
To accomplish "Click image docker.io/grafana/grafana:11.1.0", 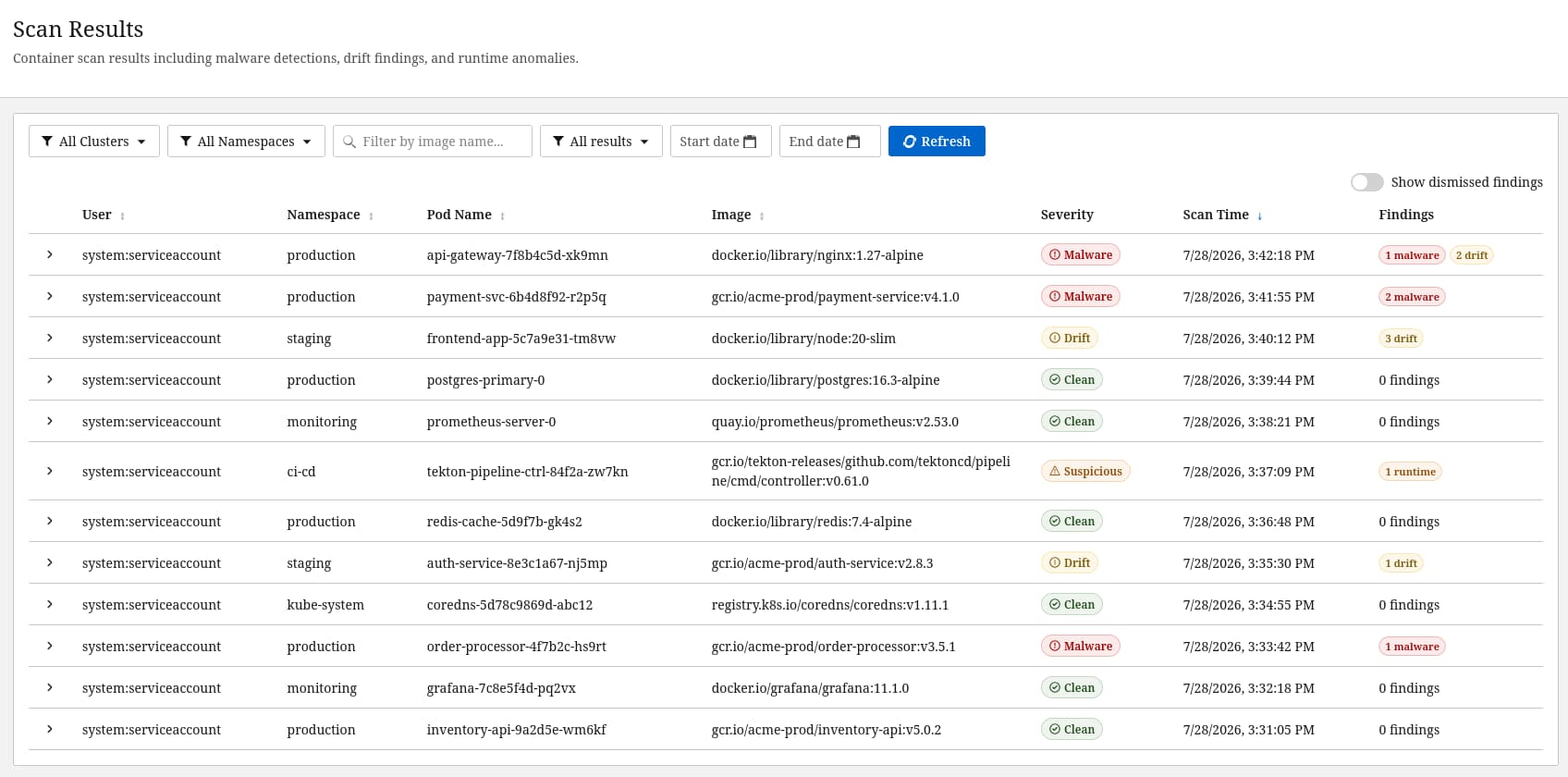I will click(810, 688).
